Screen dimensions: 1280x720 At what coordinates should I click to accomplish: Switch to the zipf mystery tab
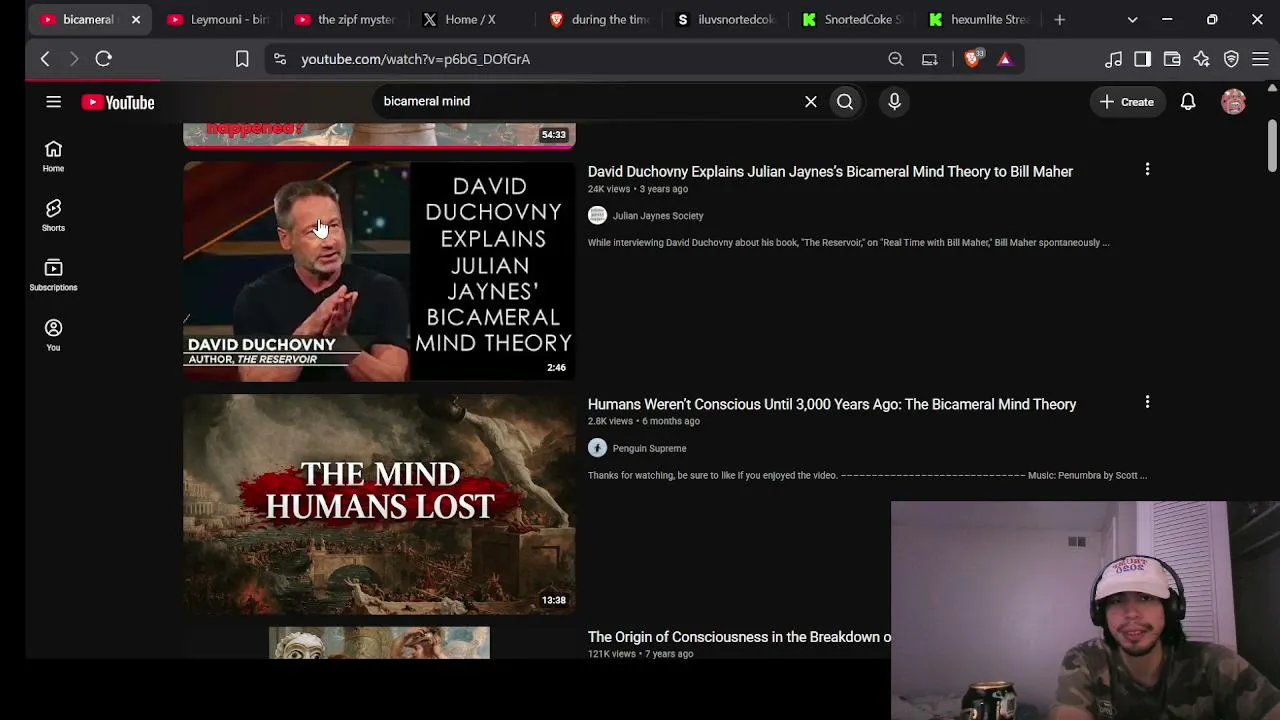[x=345, y=19]
